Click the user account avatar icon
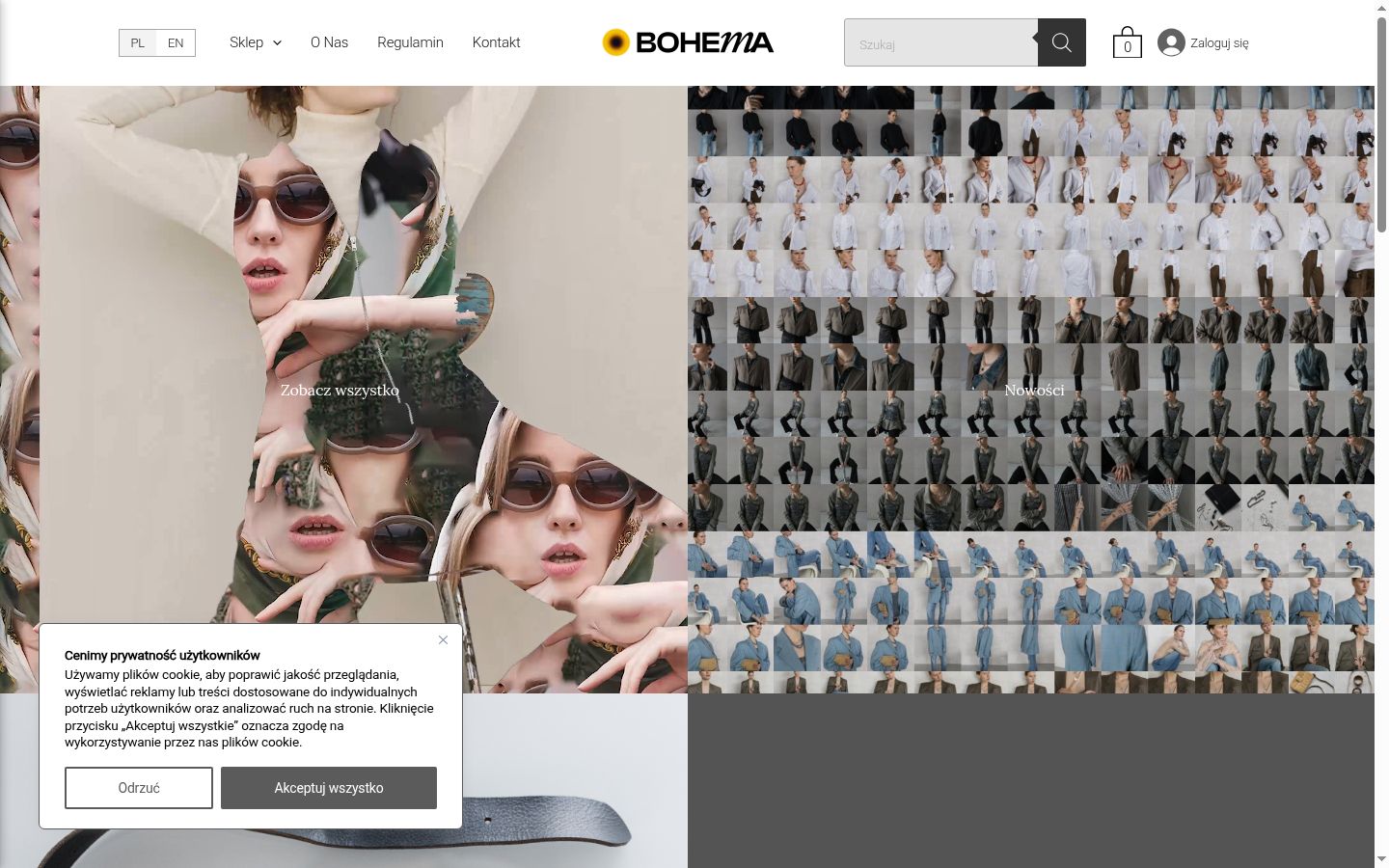The image size is (1389, 868). (1171, 42)
